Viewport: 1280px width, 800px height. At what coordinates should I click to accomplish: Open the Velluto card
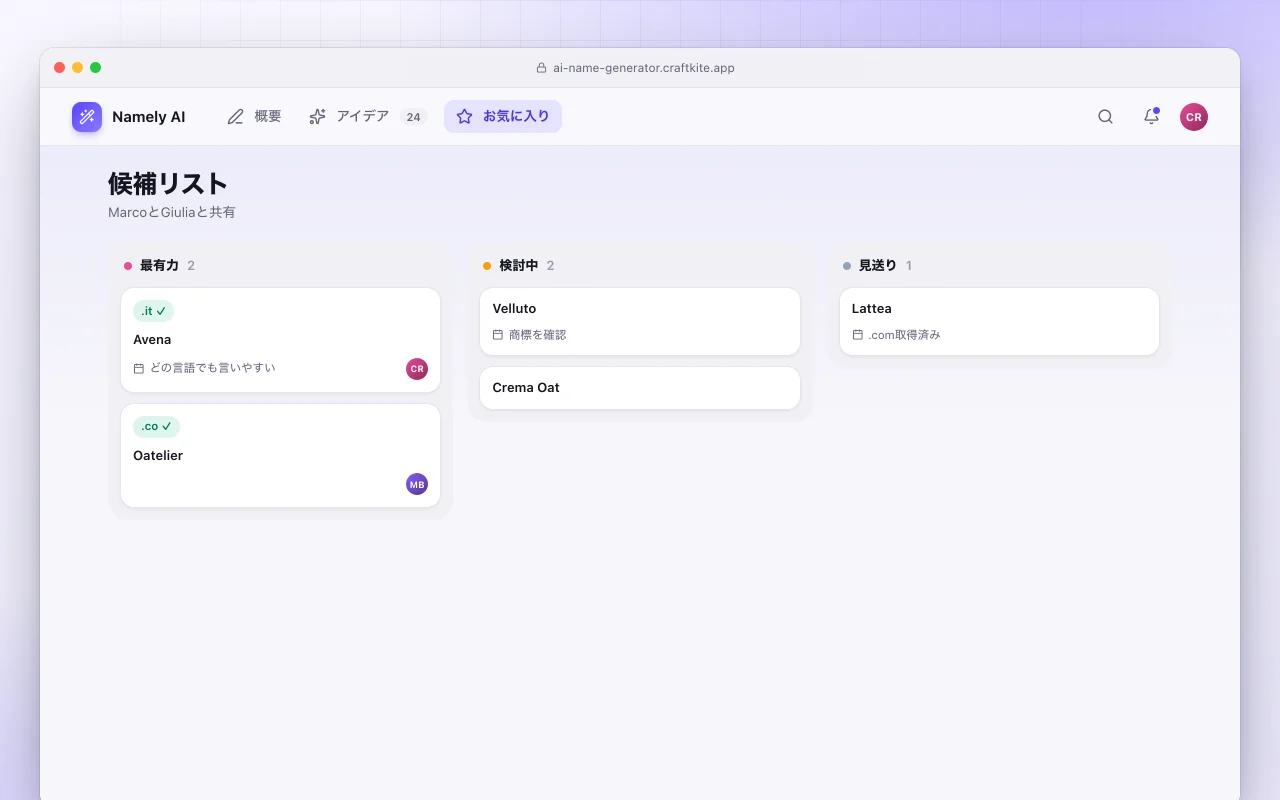click(x=640, y=321)
